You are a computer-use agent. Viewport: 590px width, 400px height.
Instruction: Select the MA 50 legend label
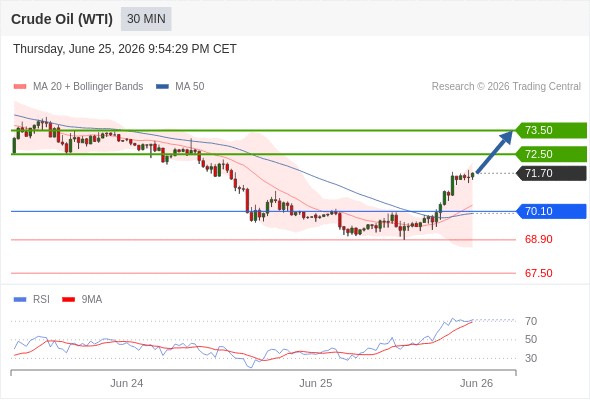pos(190,87)
